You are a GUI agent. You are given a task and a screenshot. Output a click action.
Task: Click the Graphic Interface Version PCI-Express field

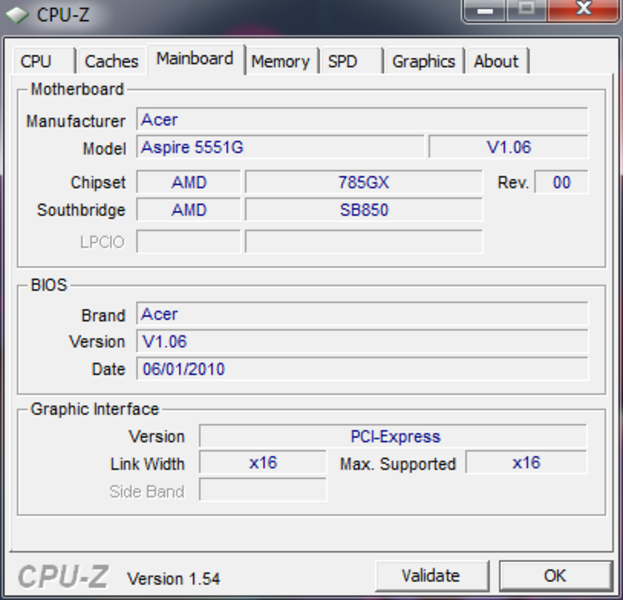tap(393, 436)
